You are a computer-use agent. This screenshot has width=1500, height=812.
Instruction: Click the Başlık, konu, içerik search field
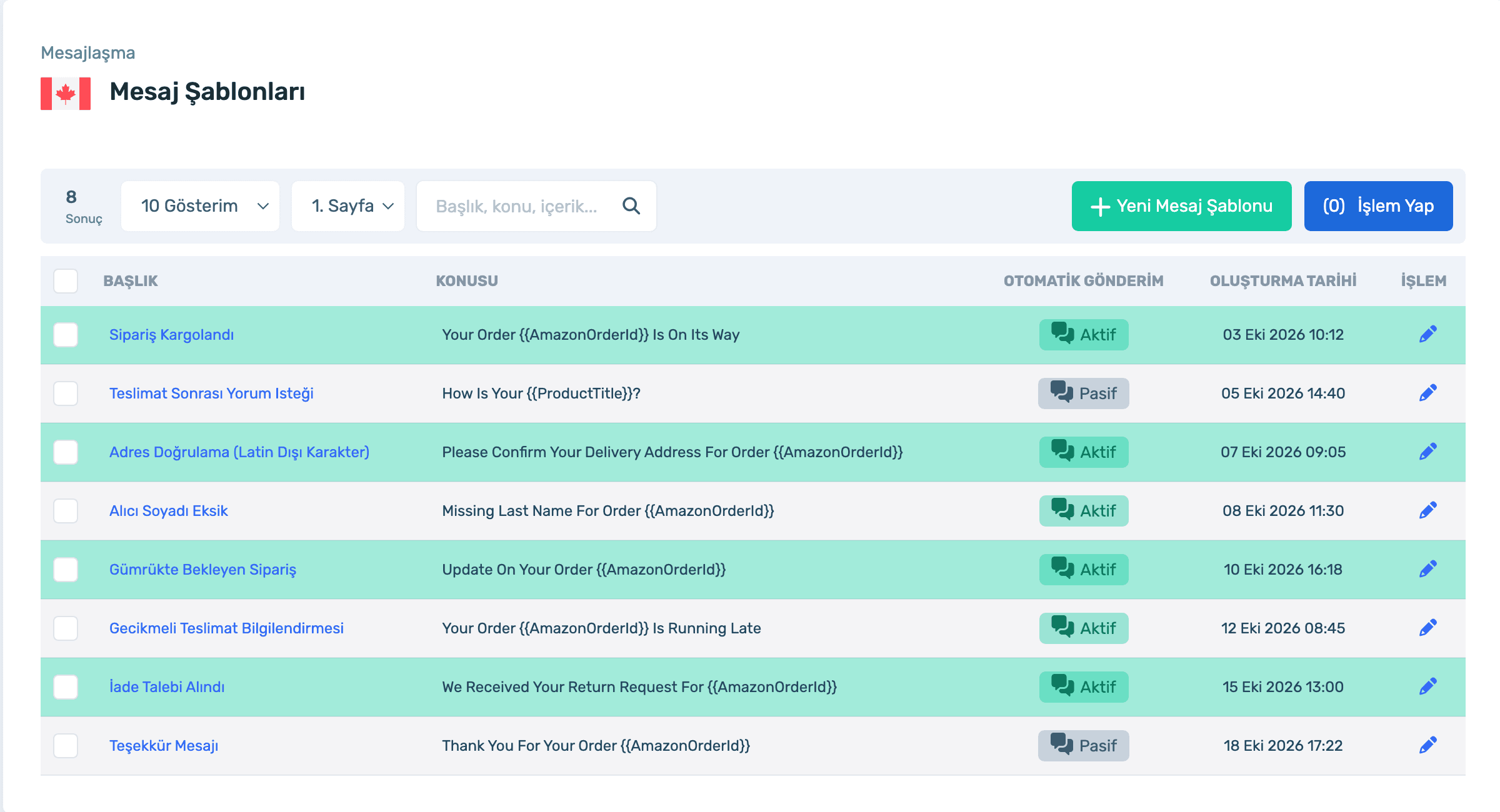tap(536, 206)
